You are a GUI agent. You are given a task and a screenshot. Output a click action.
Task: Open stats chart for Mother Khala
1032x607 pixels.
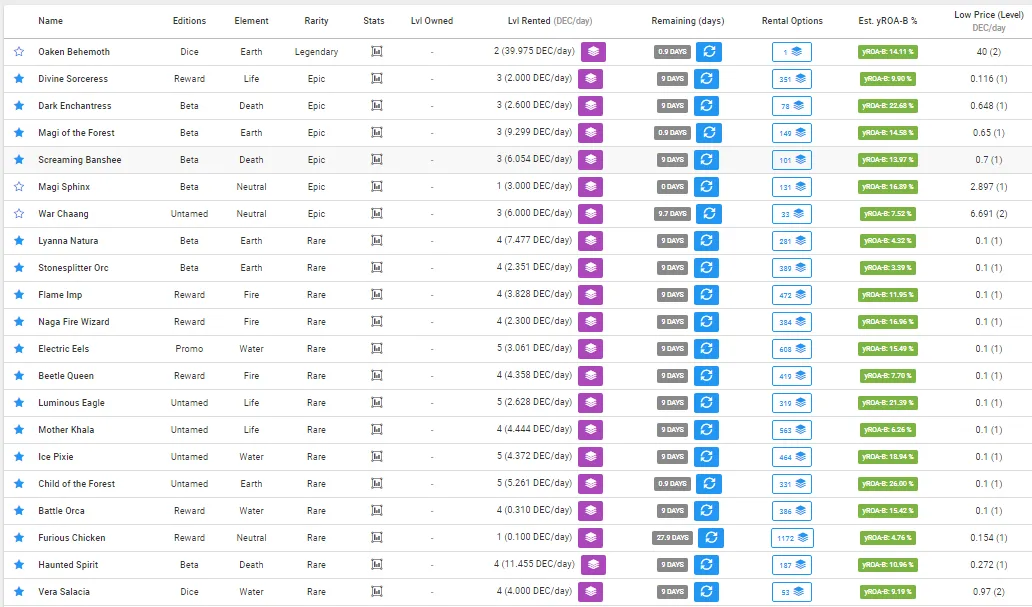tap(376, 429)
